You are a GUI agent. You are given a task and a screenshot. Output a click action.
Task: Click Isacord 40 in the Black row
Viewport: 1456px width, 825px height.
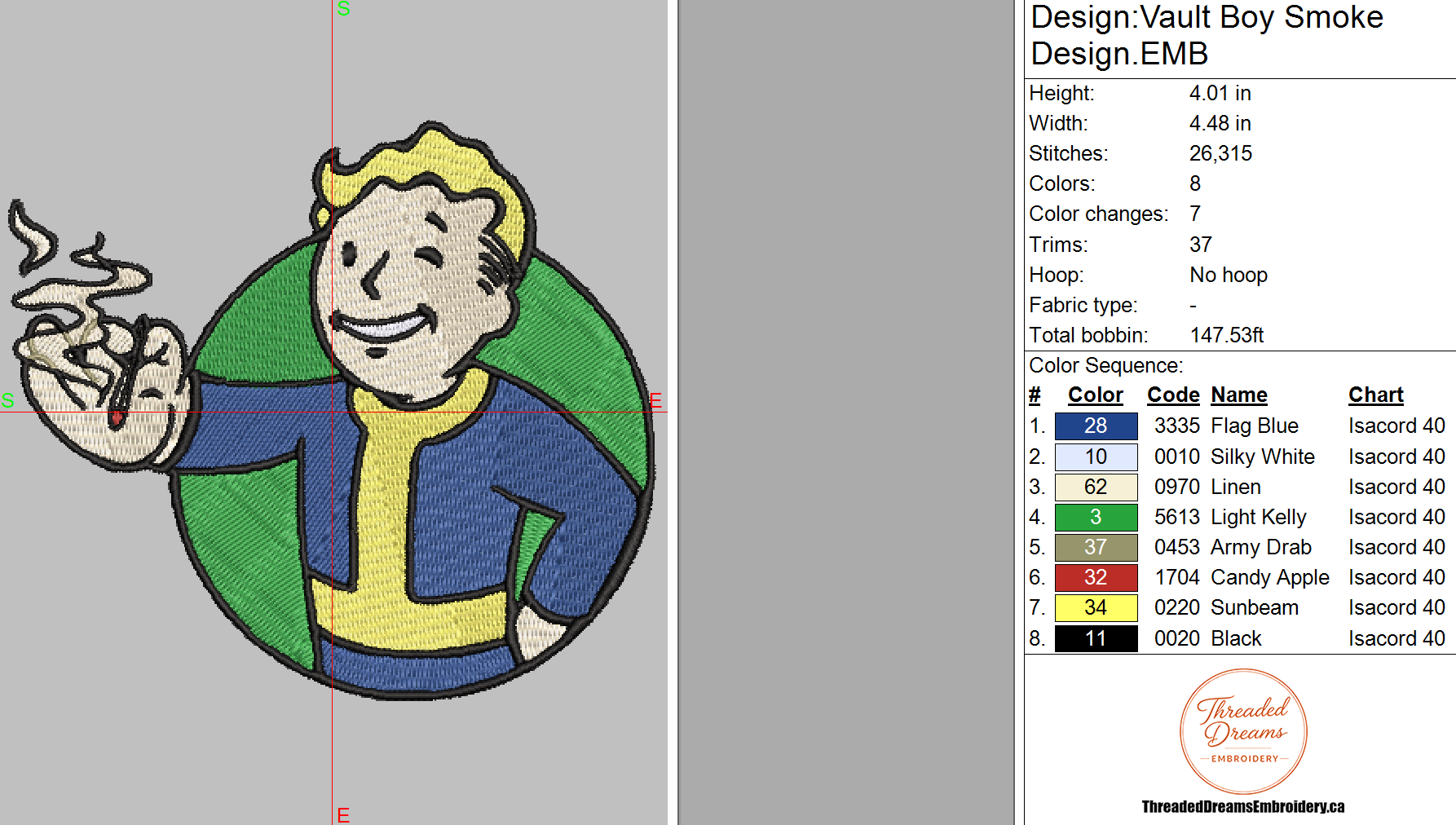[1396, 638]
